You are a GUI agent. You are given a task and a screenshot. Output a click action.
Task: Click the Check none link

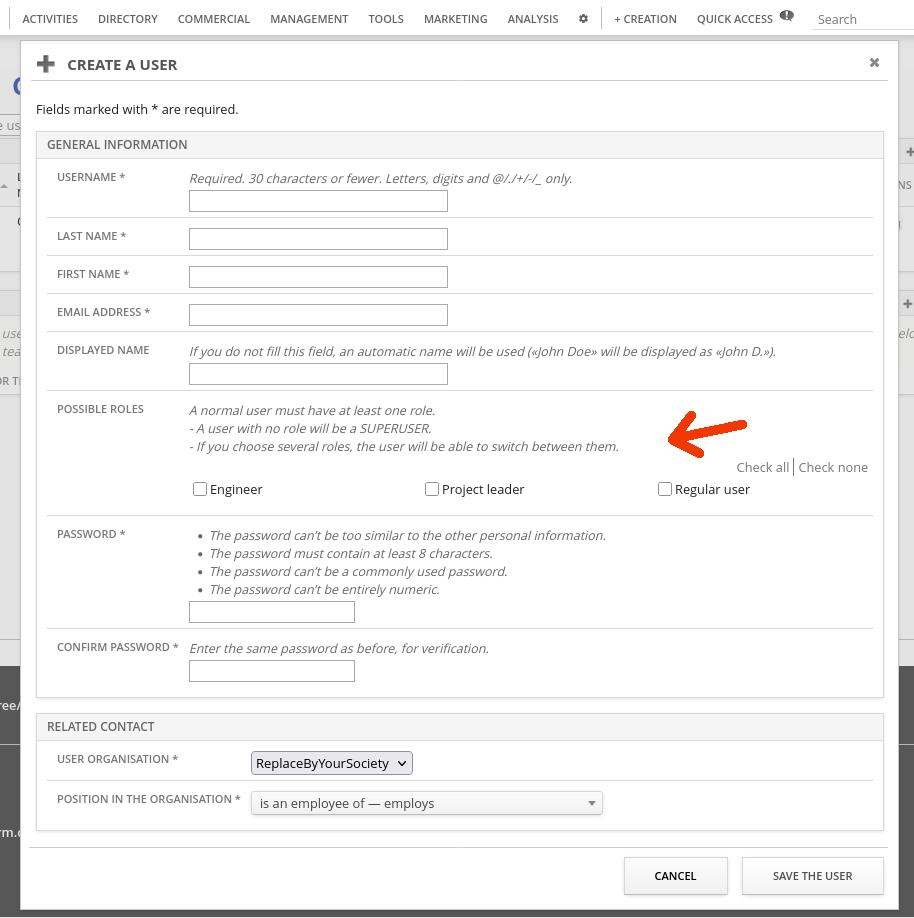(833, 467)
